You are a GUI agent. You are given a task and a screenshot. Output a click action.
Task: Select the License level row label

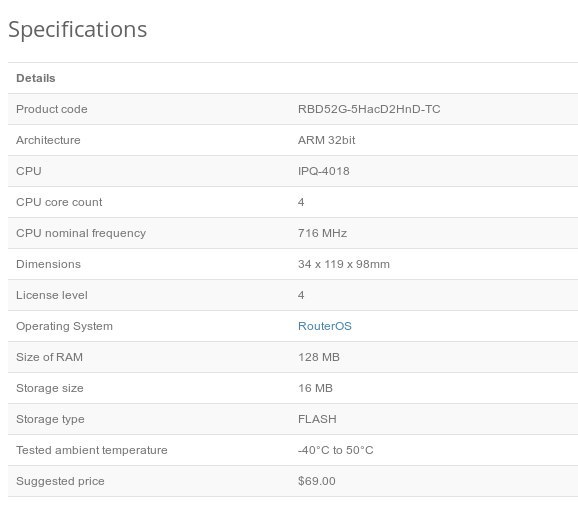(x=52, y=295)
